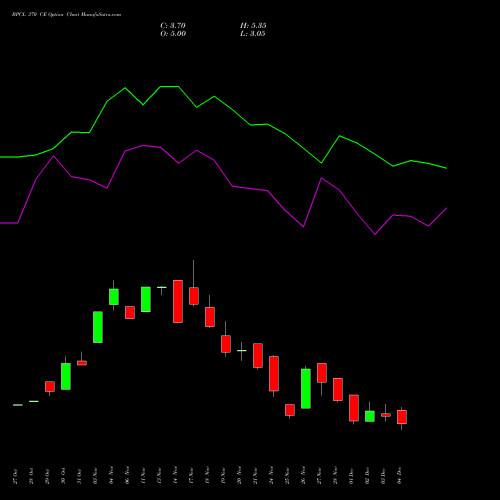
Task: Select the red candlestick above 04 Dec
Action: click(402, 417)
